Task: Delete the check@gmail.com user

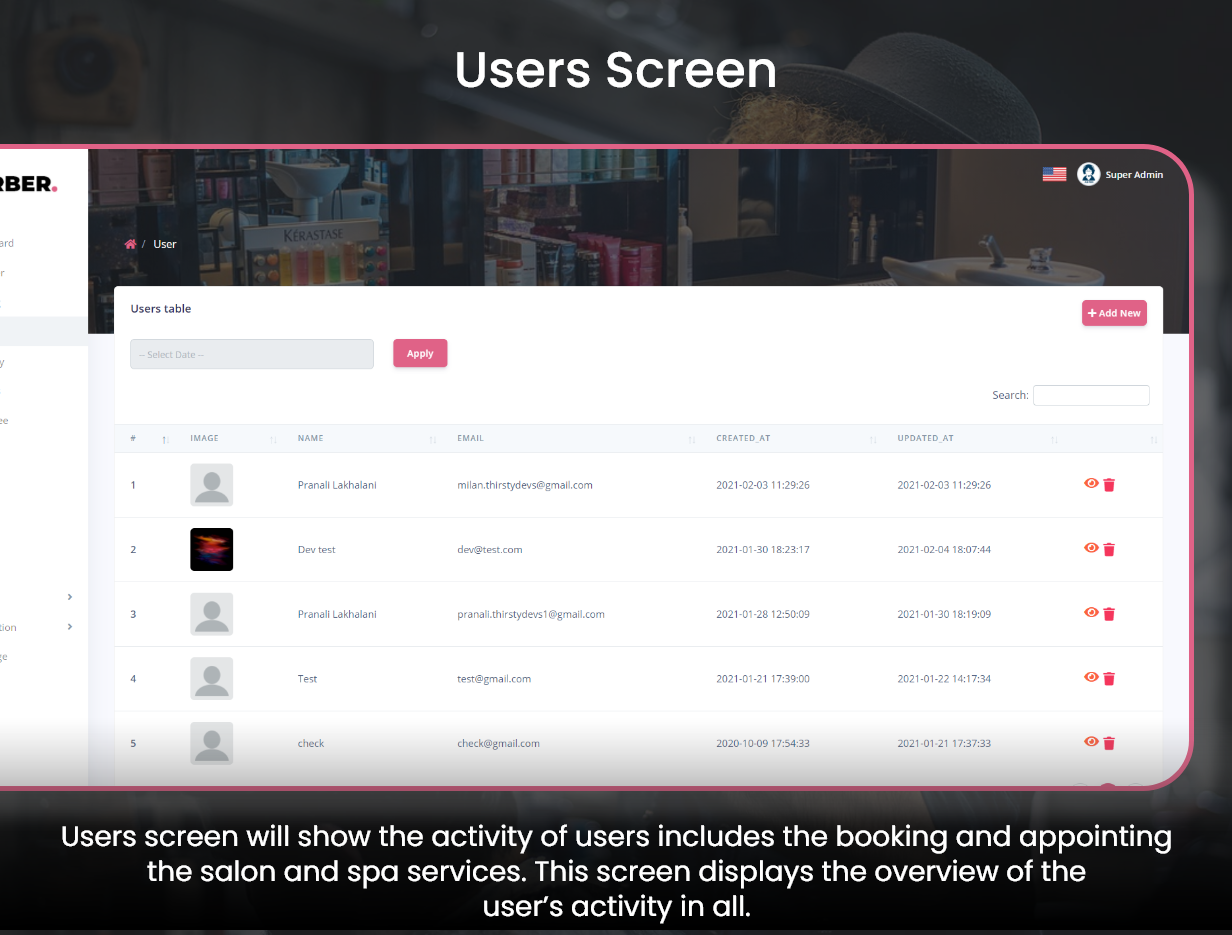Action: pos(1109,743)
